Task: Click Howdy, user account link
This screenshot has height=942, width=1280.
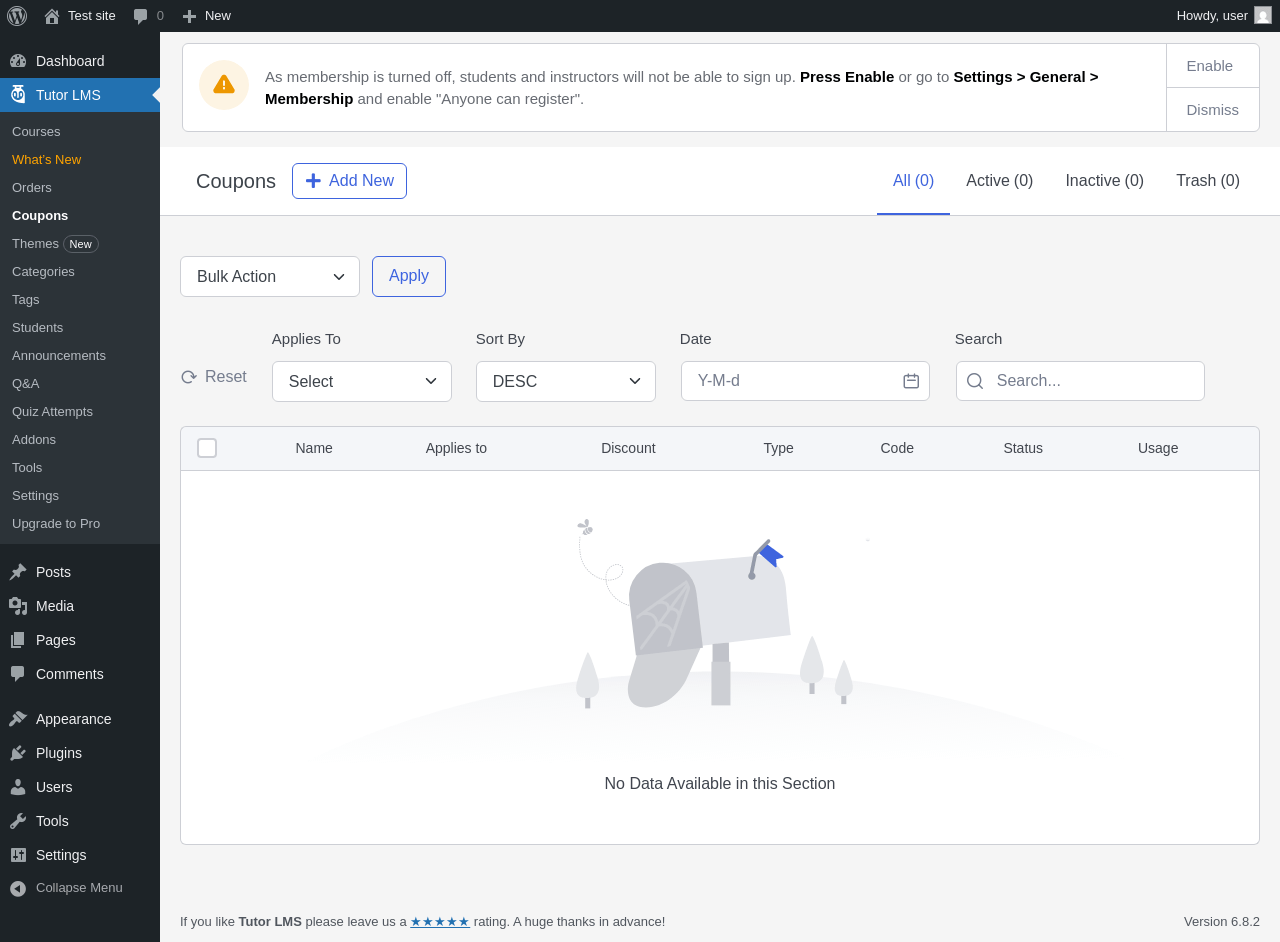Action: click(x=1224, y=16)
